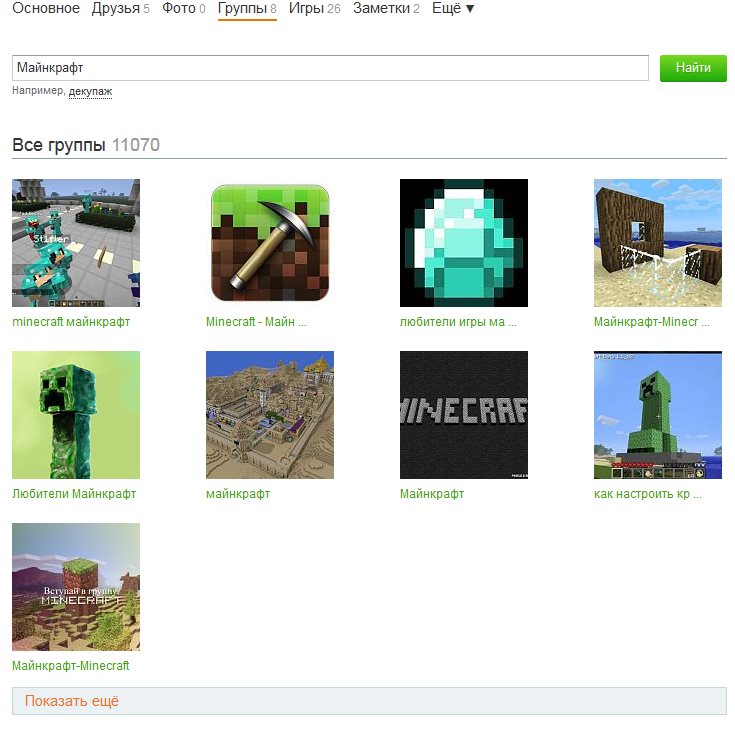Open the creeper statue group image

pos(658,415)
